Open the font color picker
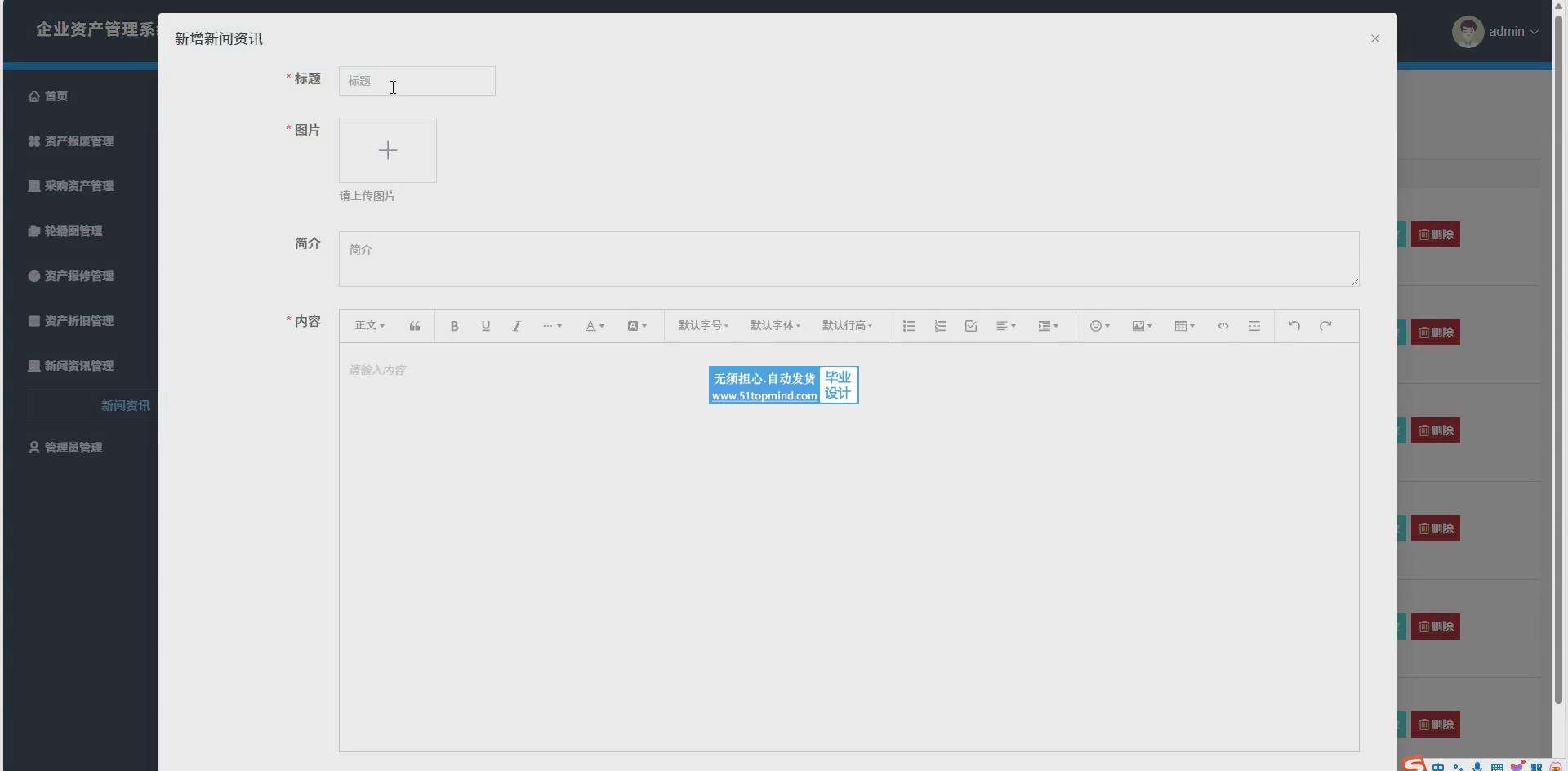This screenshot has height=771, width=1568. [x=595, y=326]
